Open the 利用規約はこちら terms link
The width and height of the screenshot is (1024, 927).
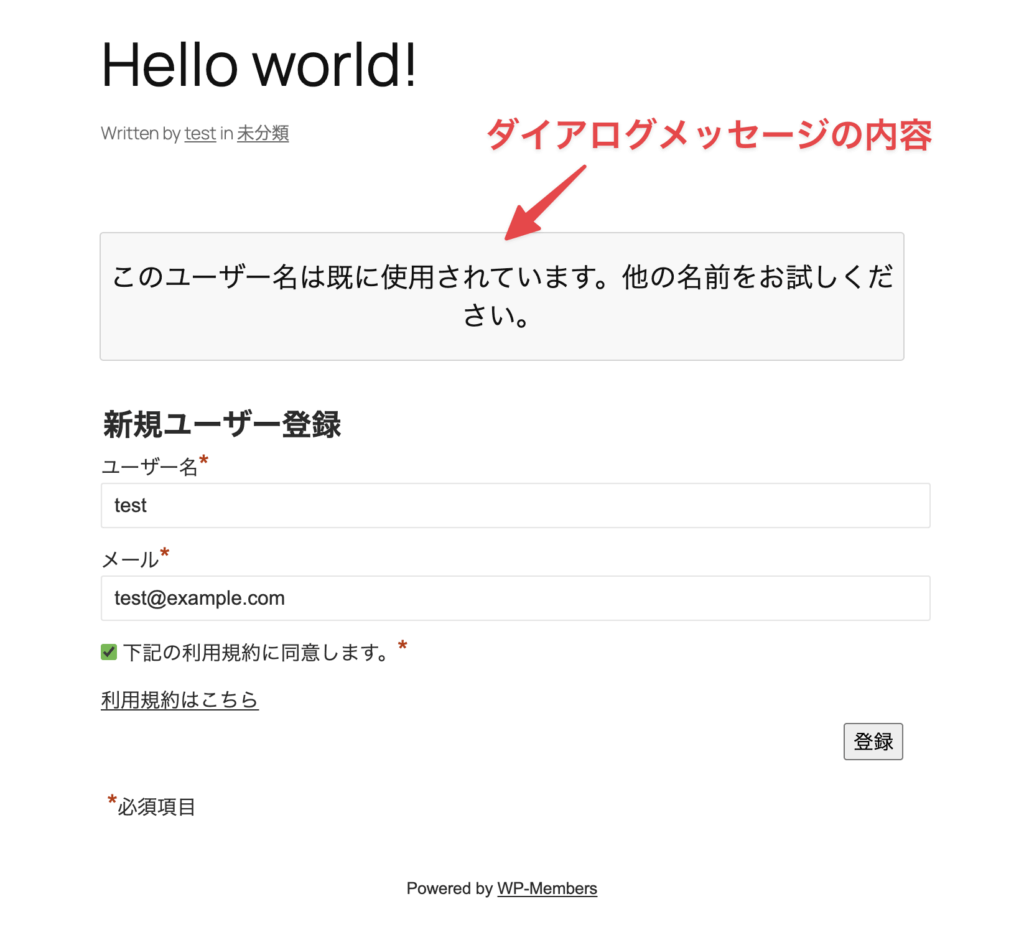(x=180, y=699)
